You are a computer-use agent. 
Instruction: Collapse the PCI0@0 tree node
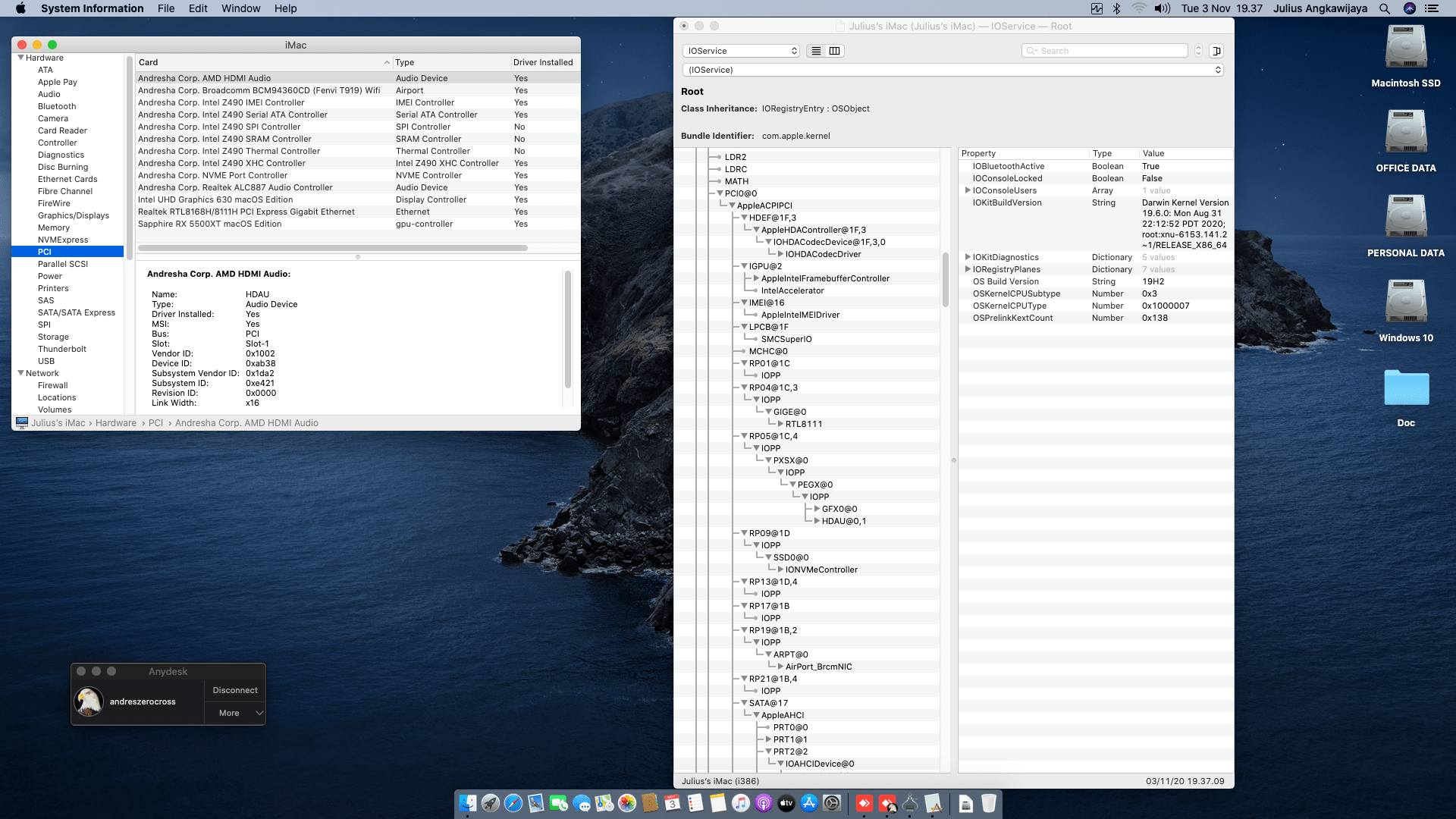pos(720,193)
